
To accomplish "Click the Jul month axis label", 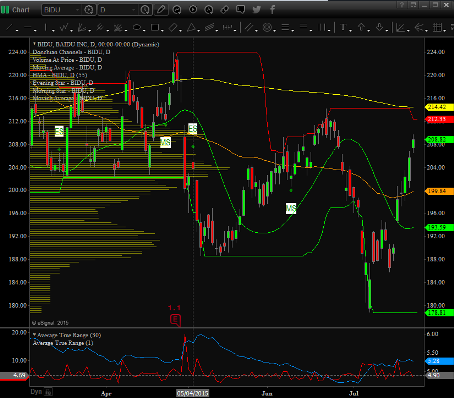I will pos(354,393).
